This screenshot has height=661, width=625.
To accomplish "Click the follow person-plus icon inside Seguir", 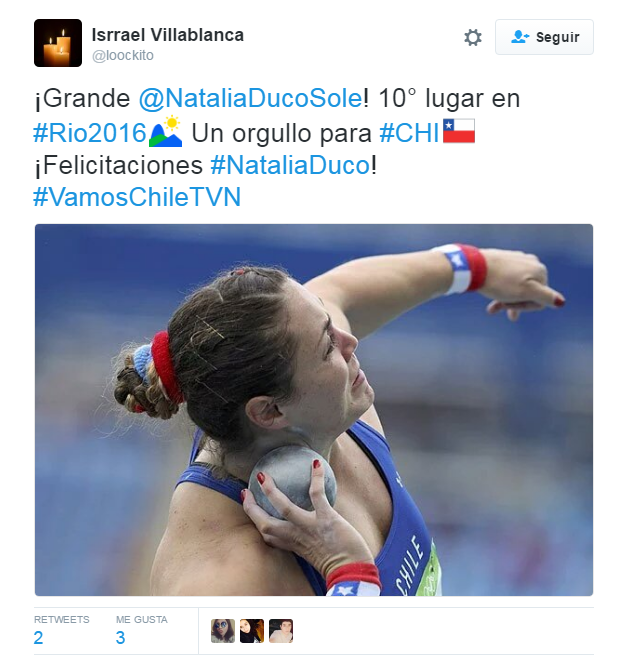I will (520, 37).
